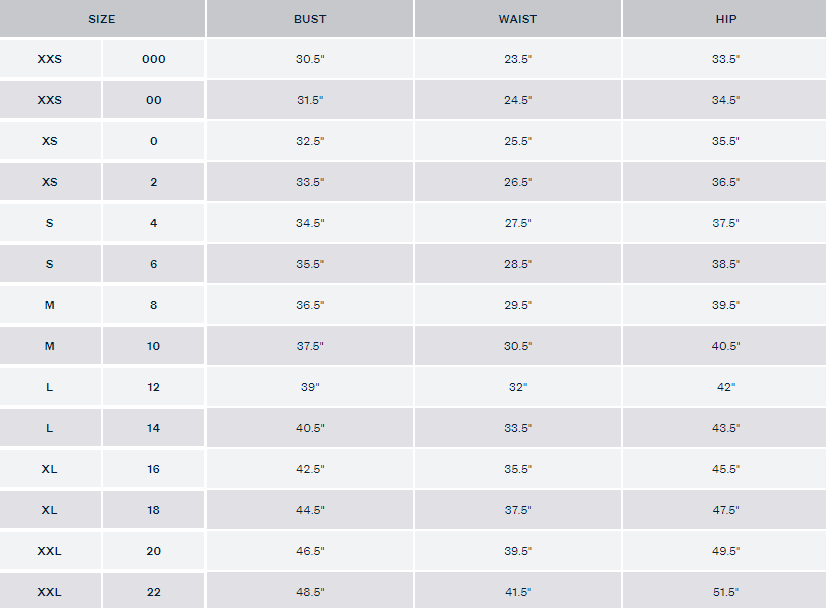Select the 40.5" hip measurement
This screenshot has width=826, height=608.
725,346
